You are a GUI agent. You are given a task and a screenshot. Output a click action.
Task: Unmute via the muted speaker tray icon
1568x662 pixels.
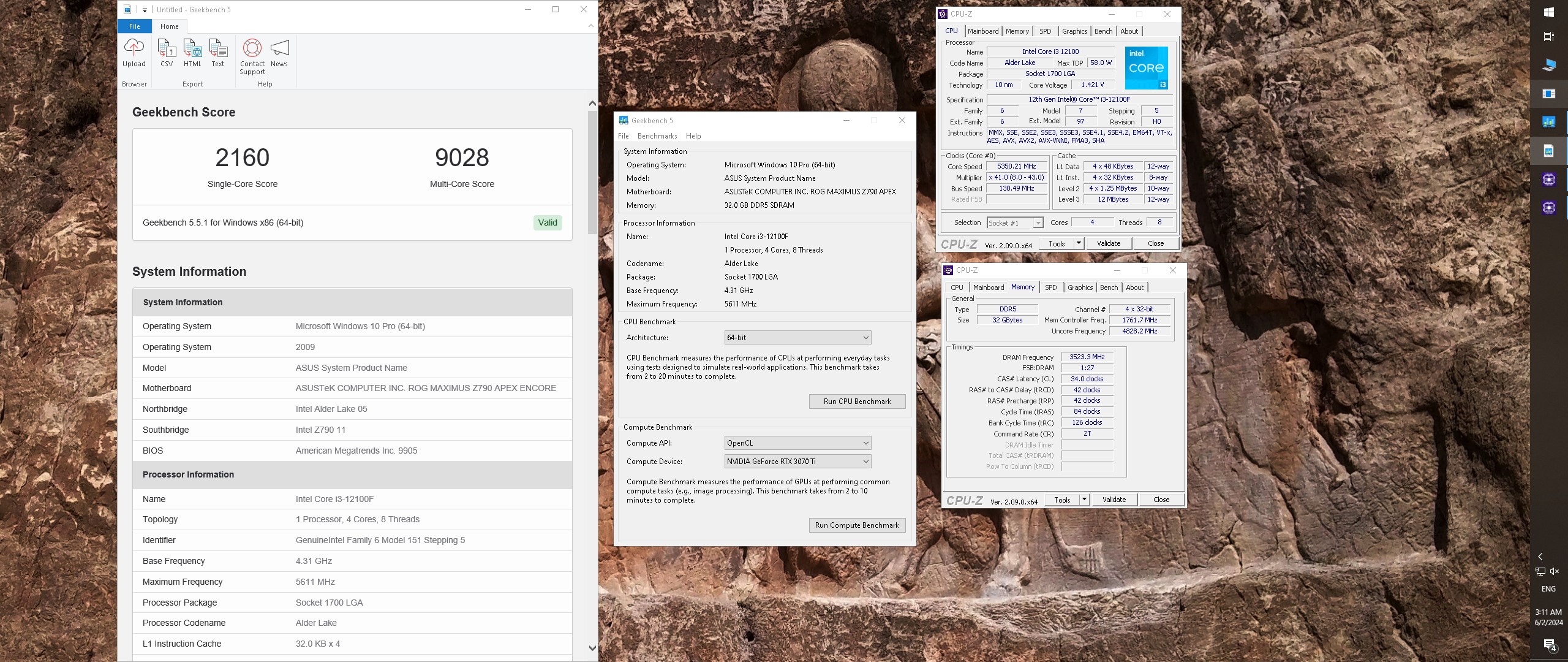(1555, 571)
